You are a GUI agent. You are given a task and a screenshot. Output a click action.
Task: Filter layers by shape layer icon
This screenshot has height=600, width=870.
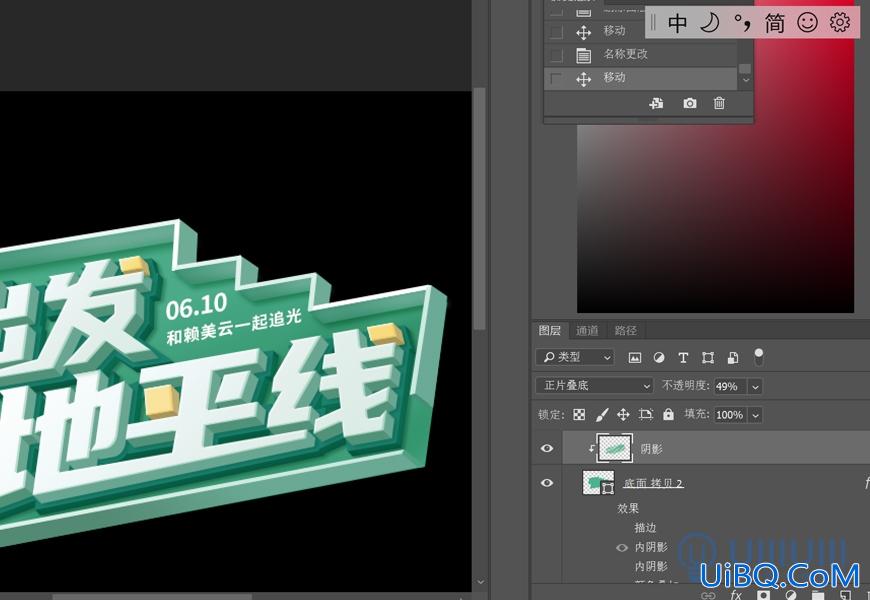point(708,358)
